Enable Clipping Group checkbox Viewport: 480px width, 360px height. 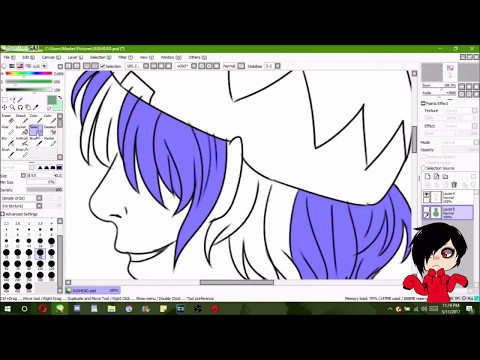coord(424,162)
